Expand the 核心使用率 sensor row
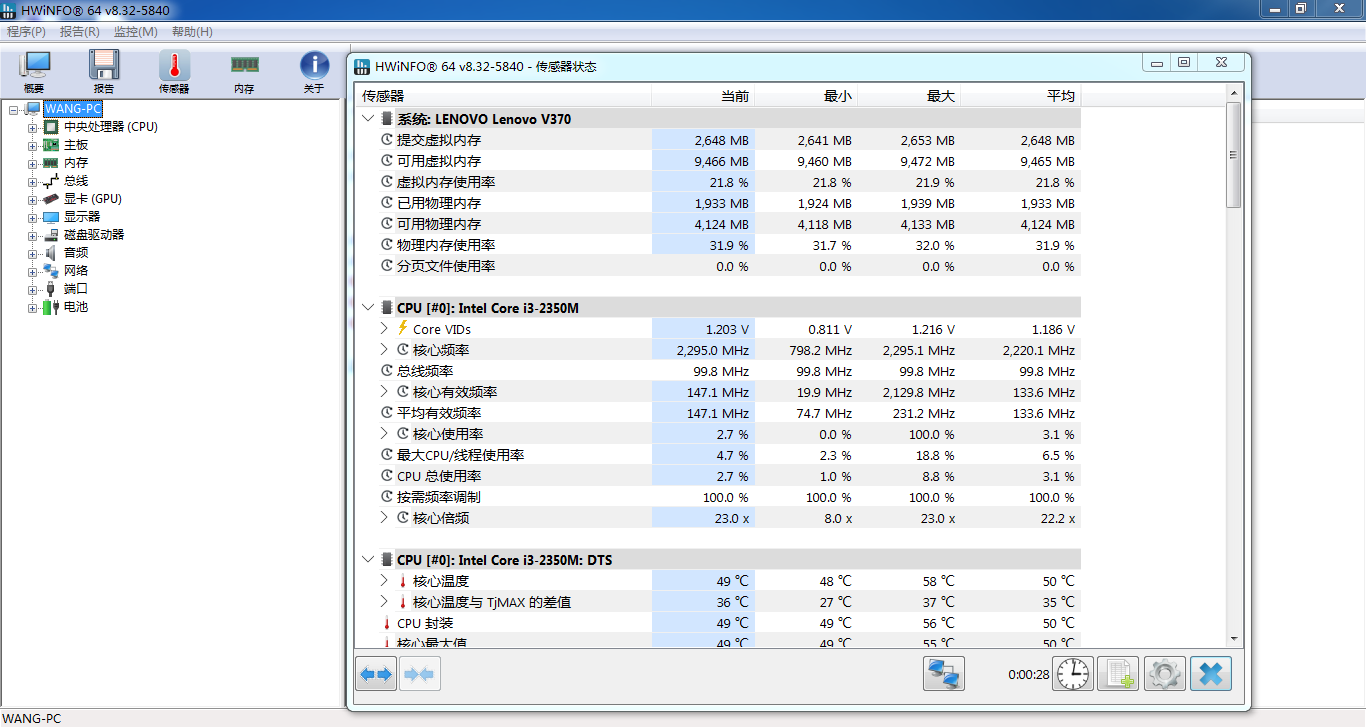Viewport: 1366px width, 728px height. [x=385, y=433]
